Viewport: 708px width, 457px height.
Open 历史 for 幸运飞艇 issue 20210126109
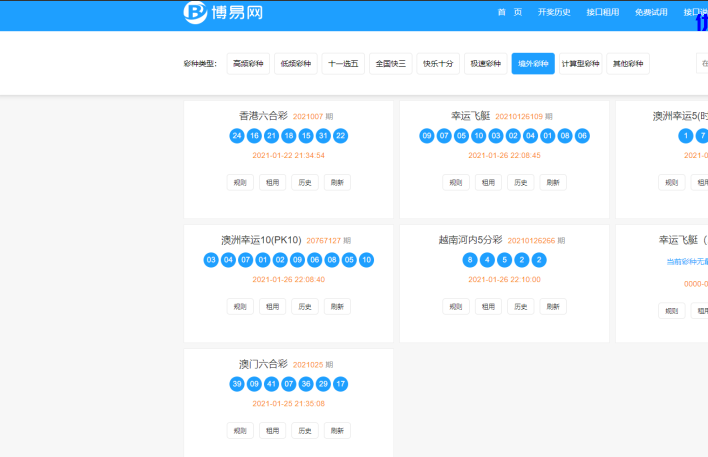point(521,182)
